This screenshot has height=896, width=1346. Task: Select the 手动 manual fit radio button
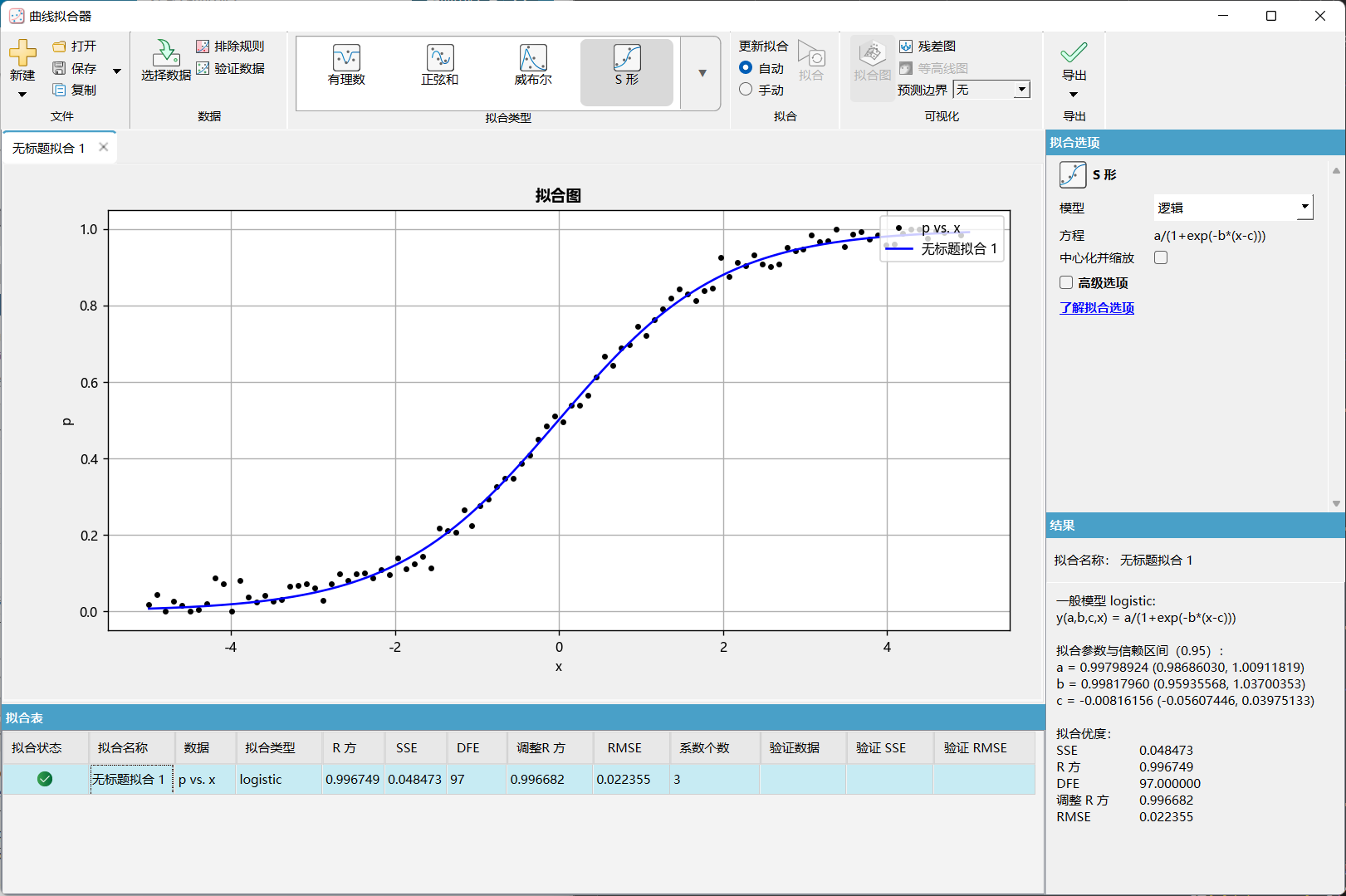[x=746, y=90]
